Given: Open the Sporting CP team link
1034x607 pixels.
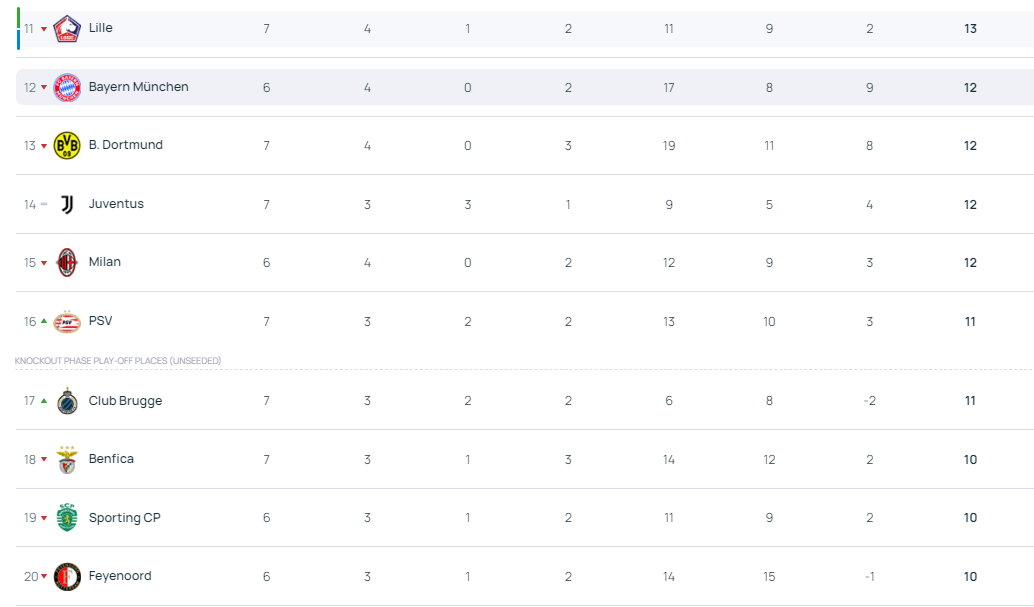Looking at the screenshot, I should 124,518.
